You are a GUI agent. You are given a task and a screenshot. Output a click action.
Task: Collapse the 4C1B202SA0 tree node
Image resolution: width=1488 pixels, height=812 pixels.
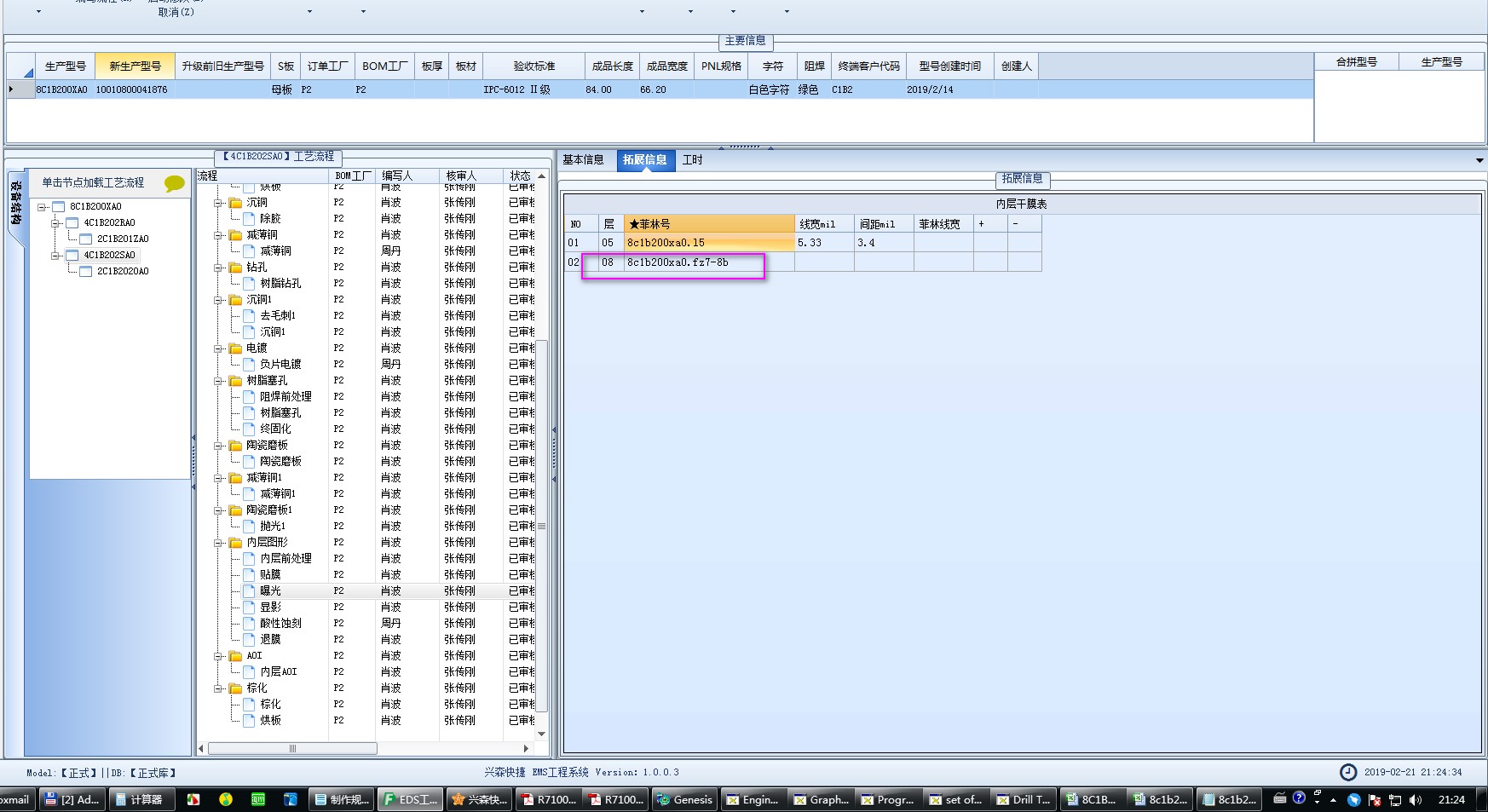click(55, 255)
